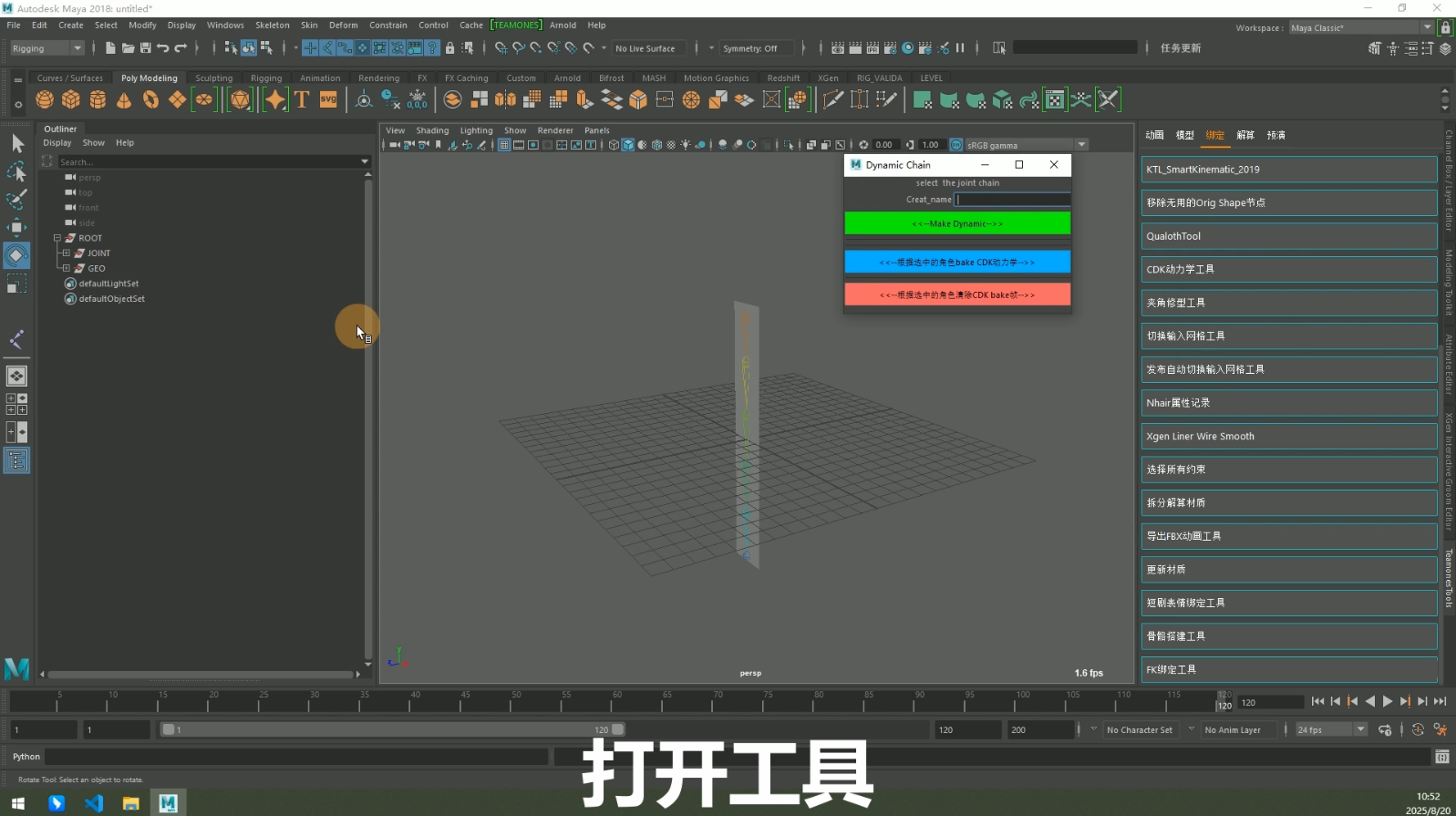Open the Script Editor icon
Image resolution: width=1456 pixels, height=816 pixels.
point(1441,757)
